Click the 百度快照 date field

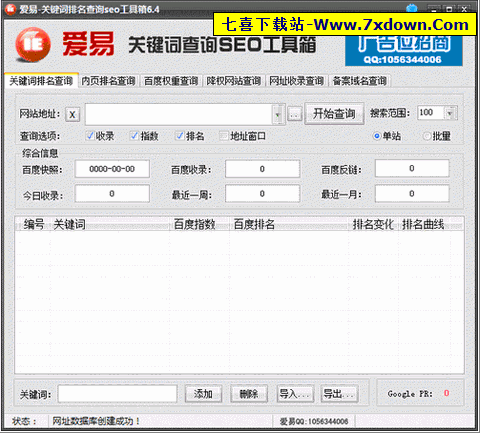[x=112, y=169]
